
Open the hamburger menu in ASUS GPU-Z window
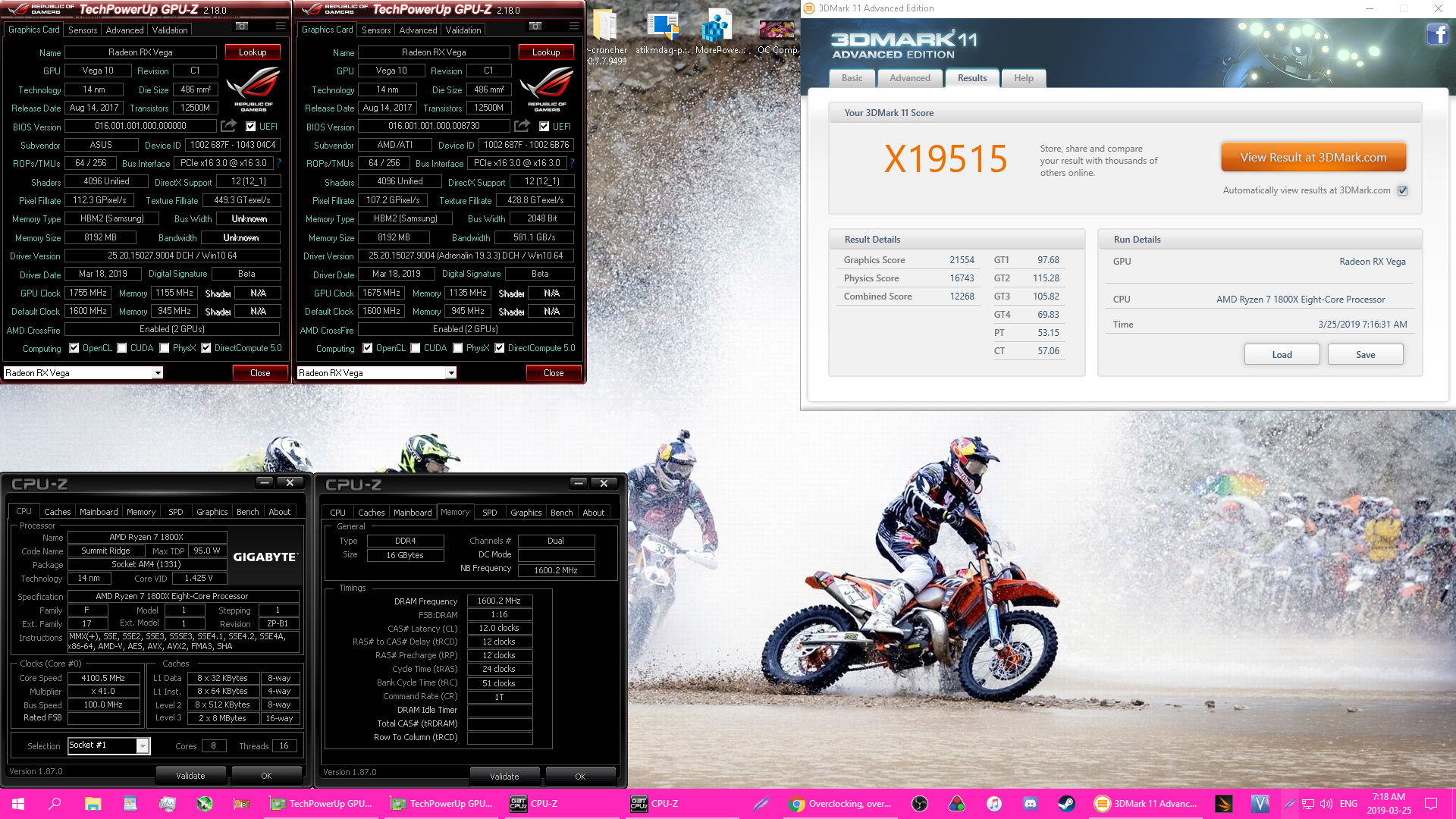tap(281, 26)
